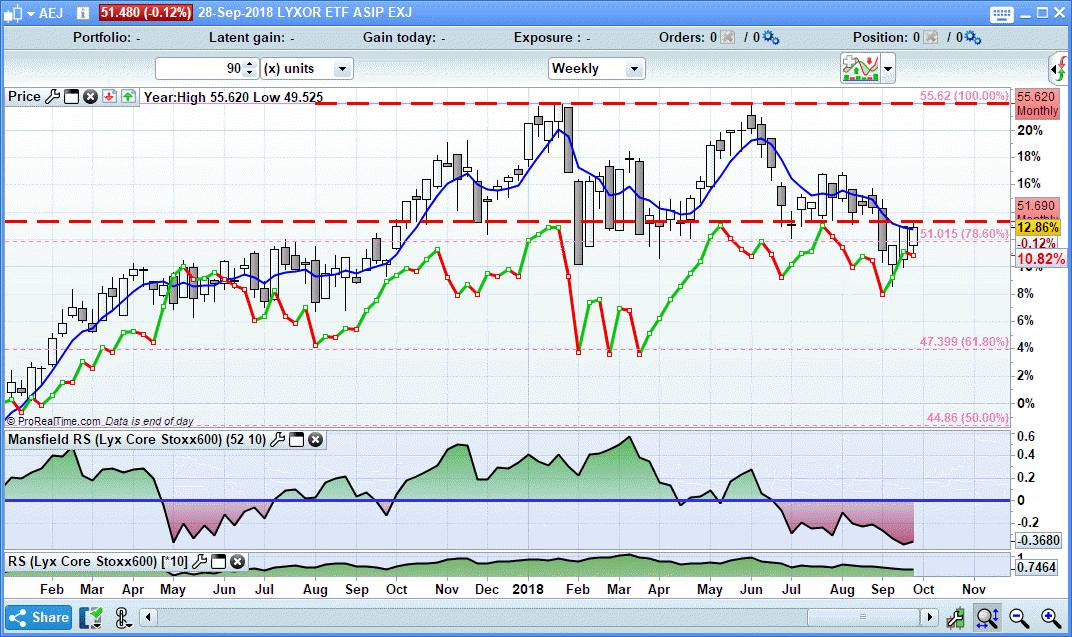
Task: Click the Portfolio: - status label
Action: tap(107, 38)
